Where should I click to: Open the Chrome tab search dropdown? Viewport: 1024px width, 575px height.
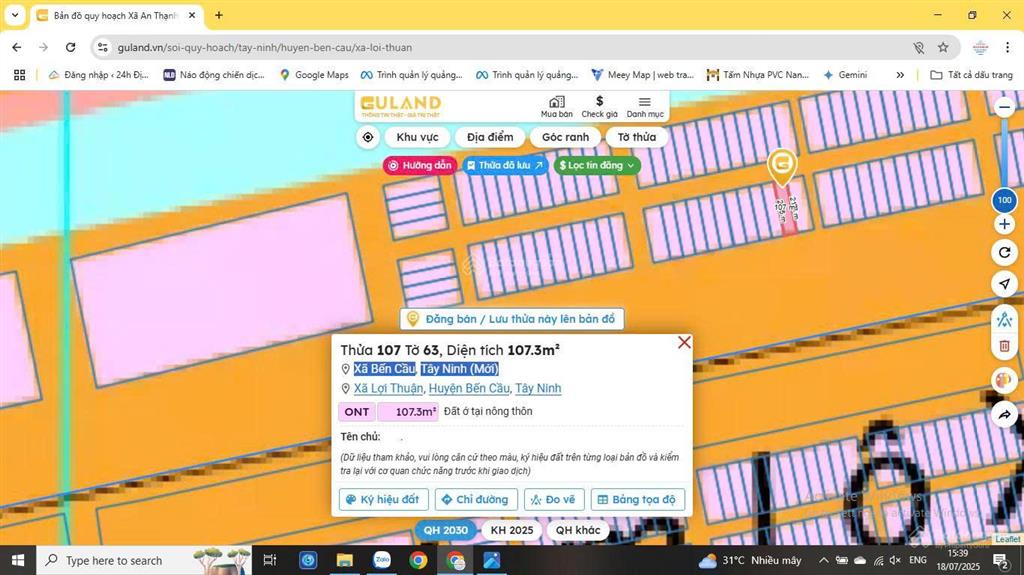pos(15,15)
